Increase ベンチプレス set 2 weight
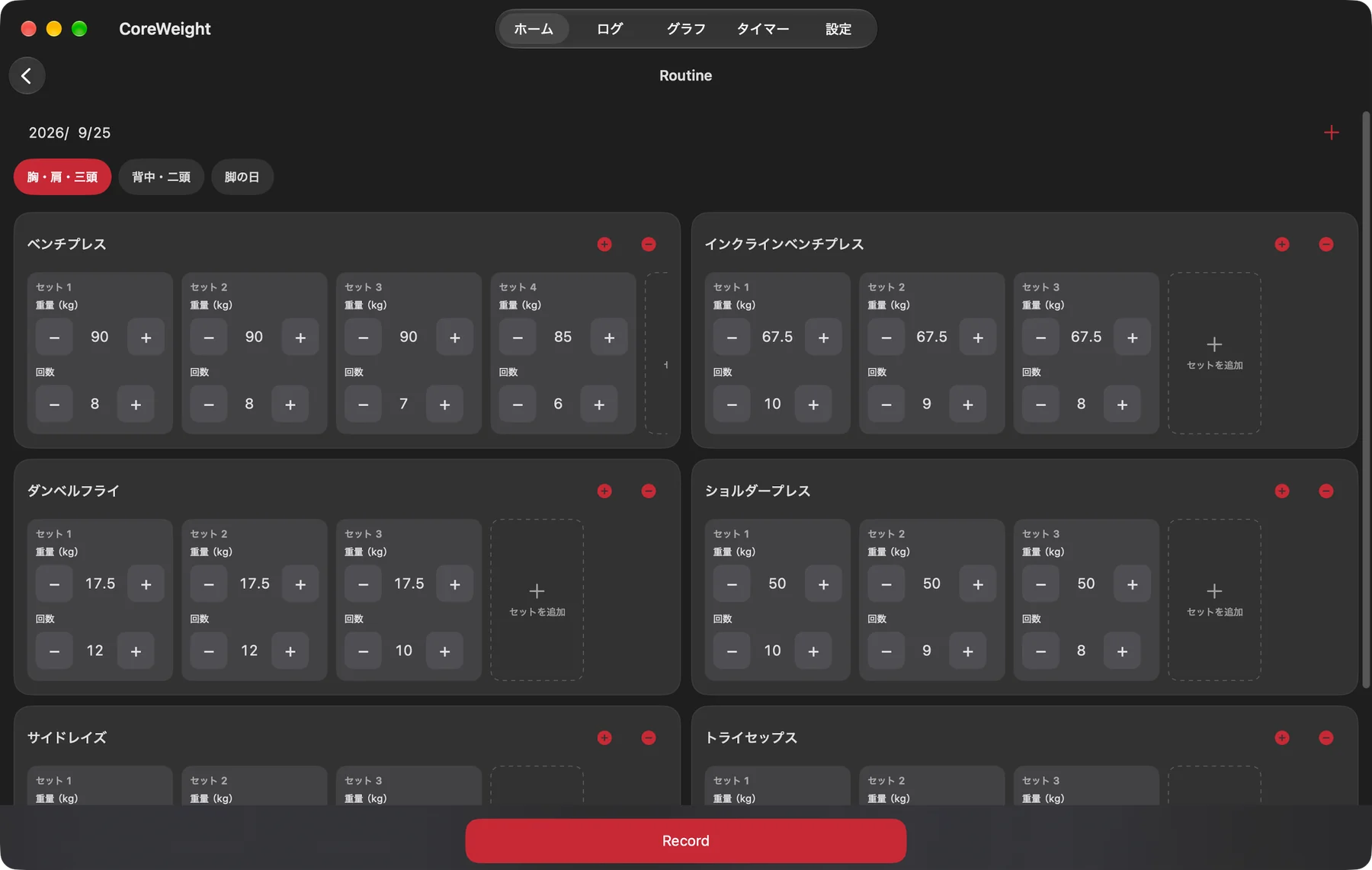1372x870 pixels. (300, 337)
